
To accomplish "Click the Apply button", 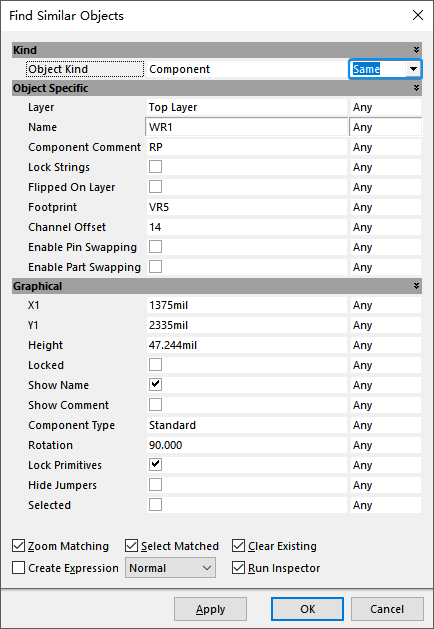I will [210, 609].
